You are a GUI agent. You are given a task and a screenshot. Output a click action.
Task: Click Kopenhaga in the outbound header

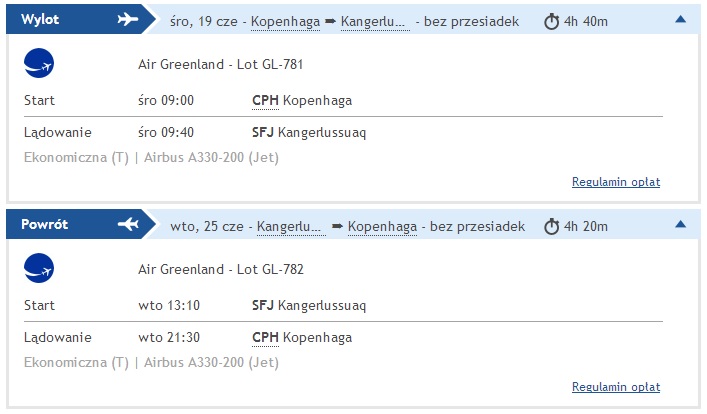pyautogui.click(x=285, y=22)
